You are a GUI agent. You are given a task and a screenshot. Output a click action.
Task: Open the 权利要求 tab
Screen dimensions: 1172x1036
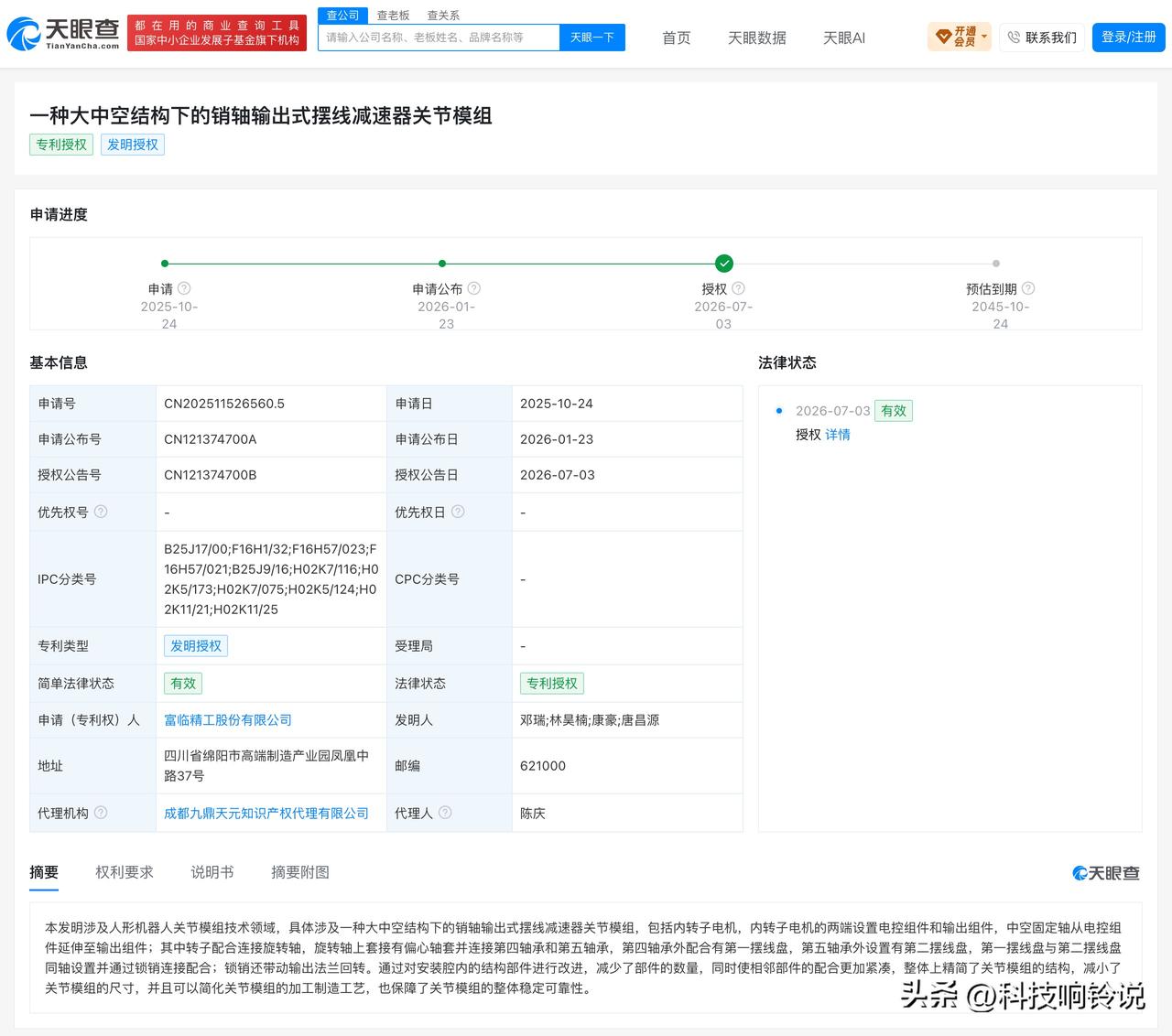[x=125, y=872]
